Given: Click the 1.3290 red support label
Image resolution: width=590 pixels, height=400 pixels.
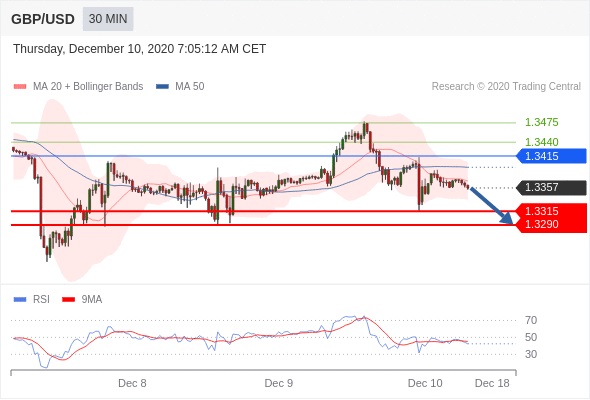Looking at the screenshot, I should point(541,225).
